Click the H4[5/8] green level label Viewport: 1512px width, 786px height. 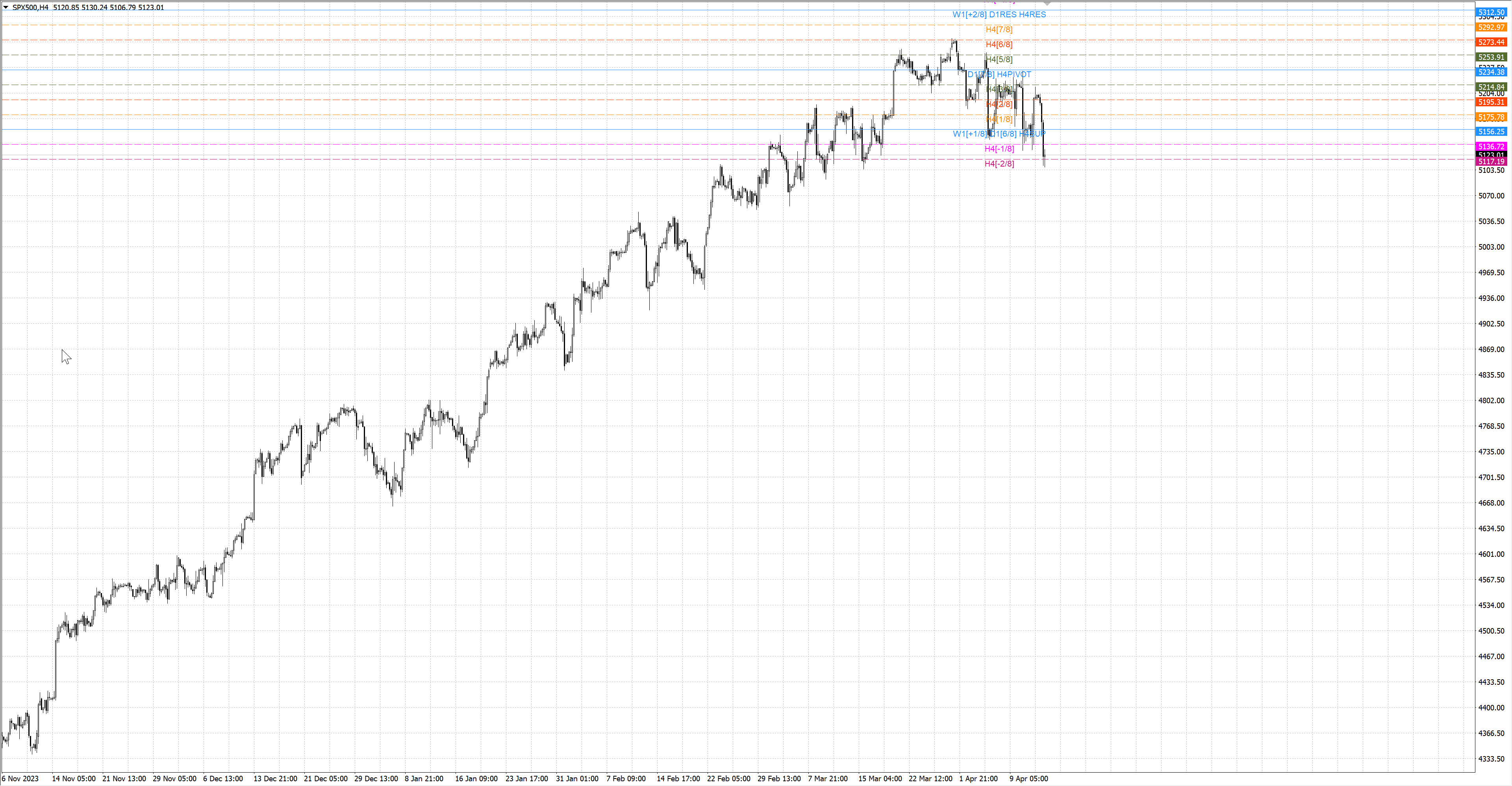point(999,59)
